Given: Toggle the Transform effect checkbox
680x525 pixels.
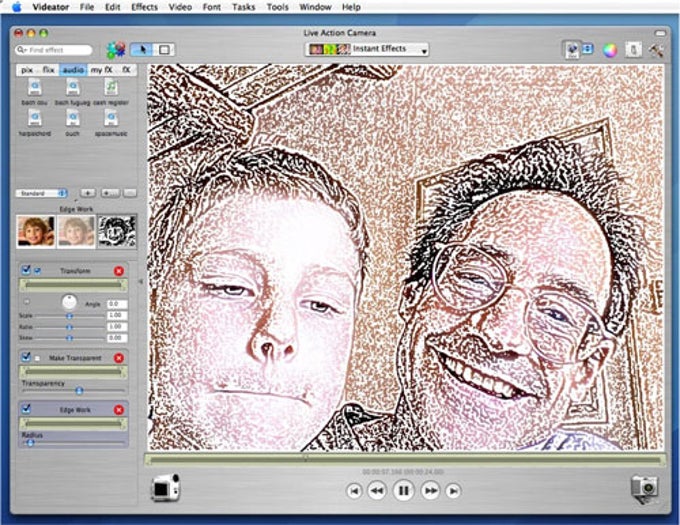Looking at the screenshot, I should point(26,270).
